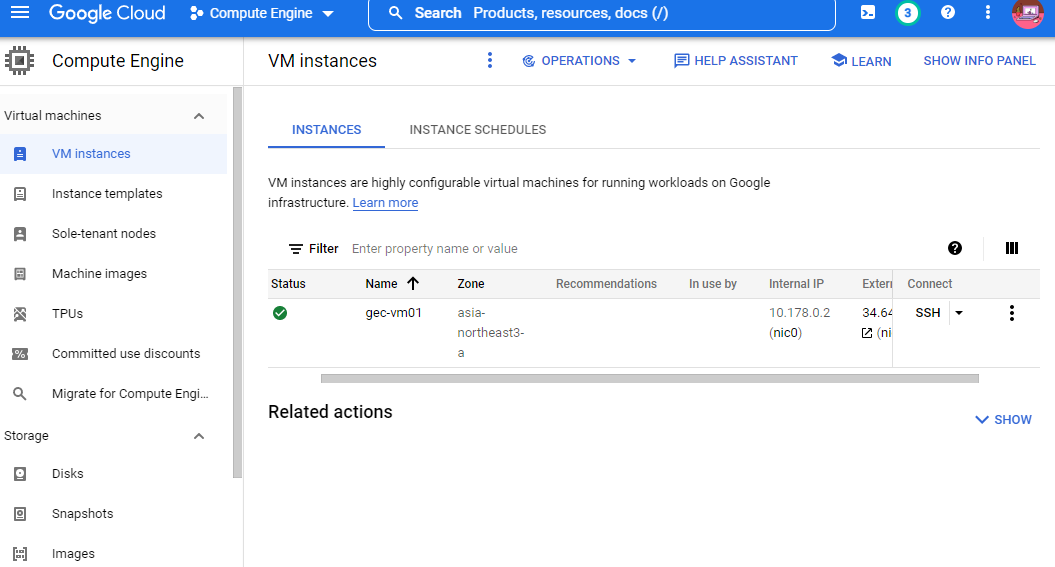Open the header three-dot settings menu

click(x=988, y=13)
